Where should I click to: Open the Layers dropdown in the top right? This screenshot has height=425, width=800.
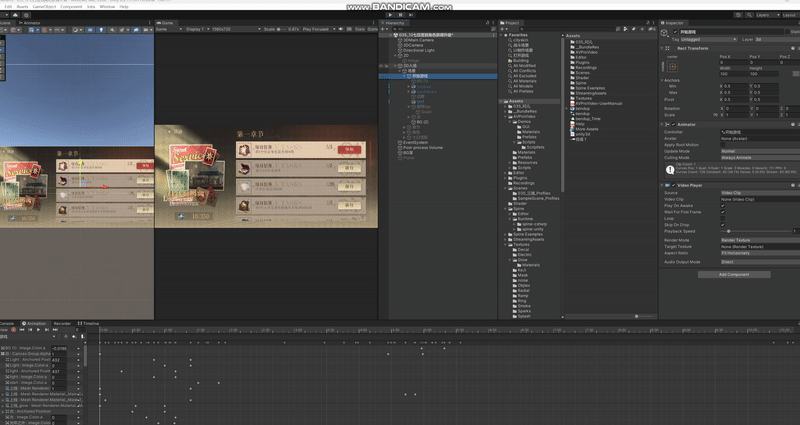pyautogui.click(x=768, y=15)
